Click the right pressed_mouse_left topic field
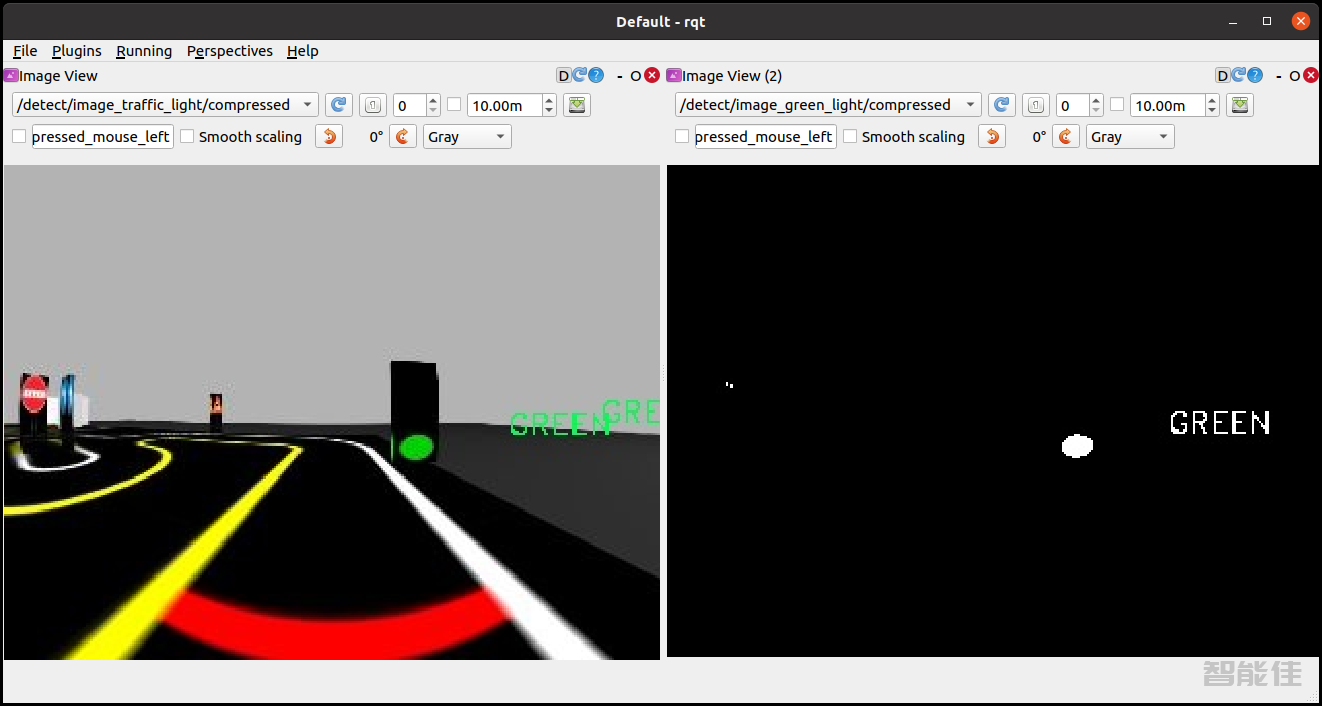This screenshot has width=1322, height=706. [x=765, y=137]
